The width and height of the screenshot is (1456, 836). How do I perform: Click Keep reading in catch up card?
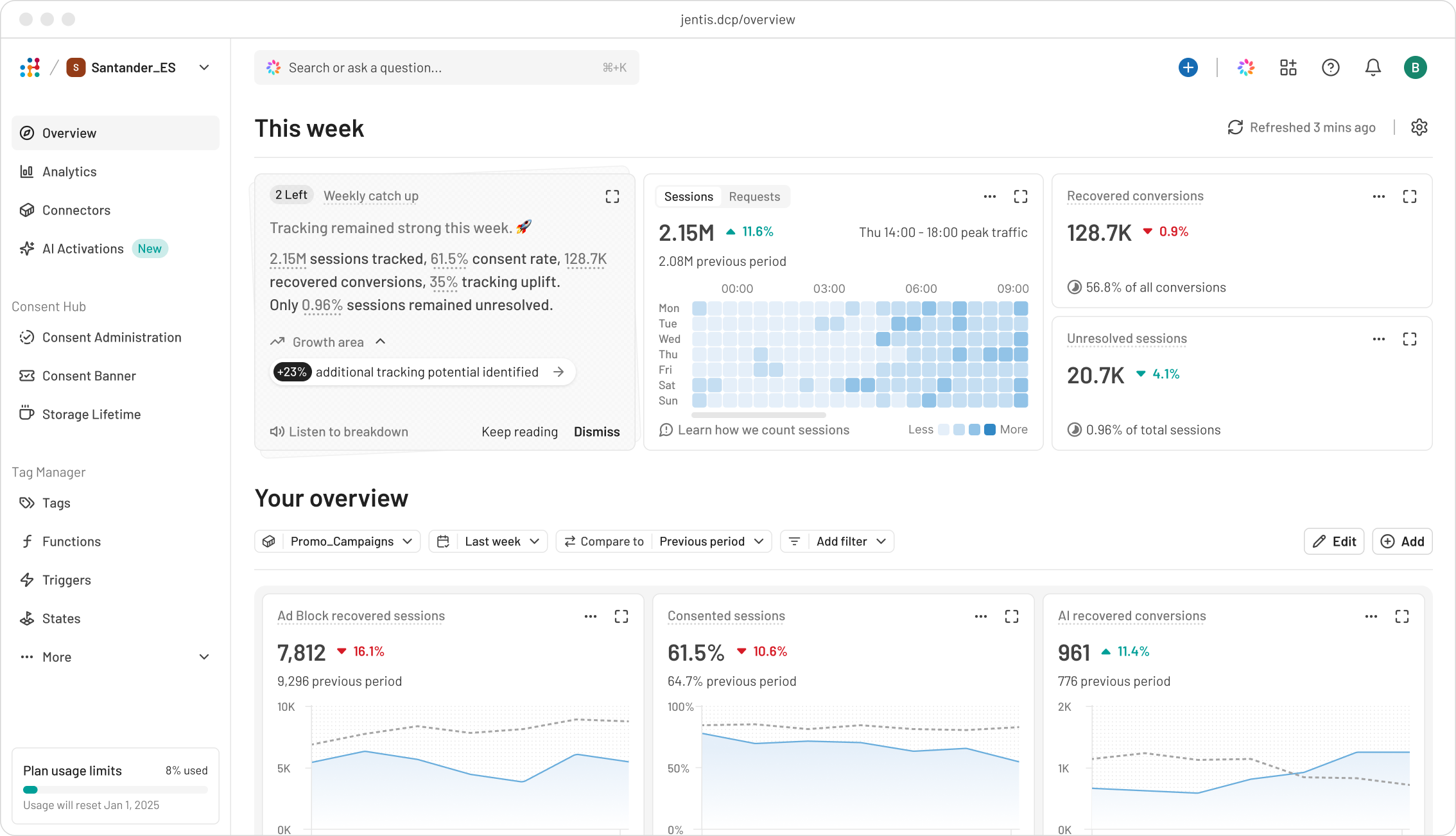click(x=519, y=431)
